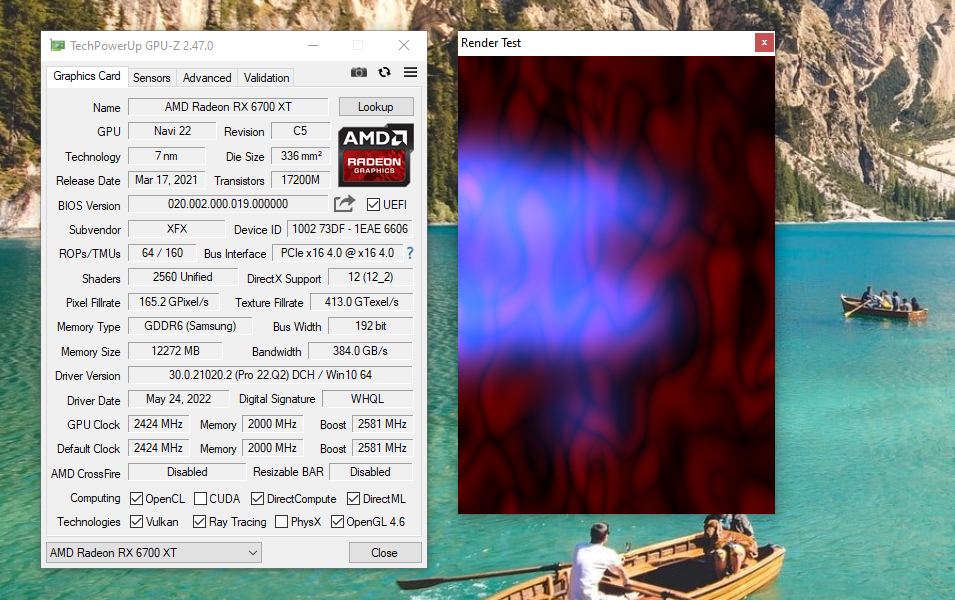Click the AMD Radeon Graphics logo
This screenshot has width=955, height=600.
point(376,155)
